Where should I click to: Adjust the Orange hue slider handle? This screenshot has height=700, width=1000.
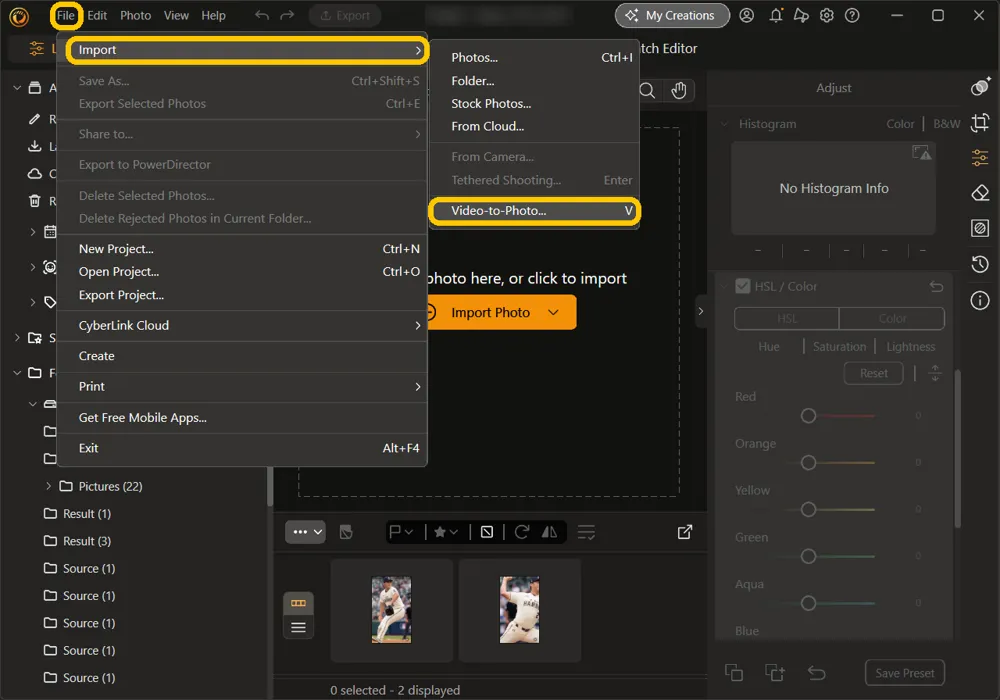pos(808,462)
